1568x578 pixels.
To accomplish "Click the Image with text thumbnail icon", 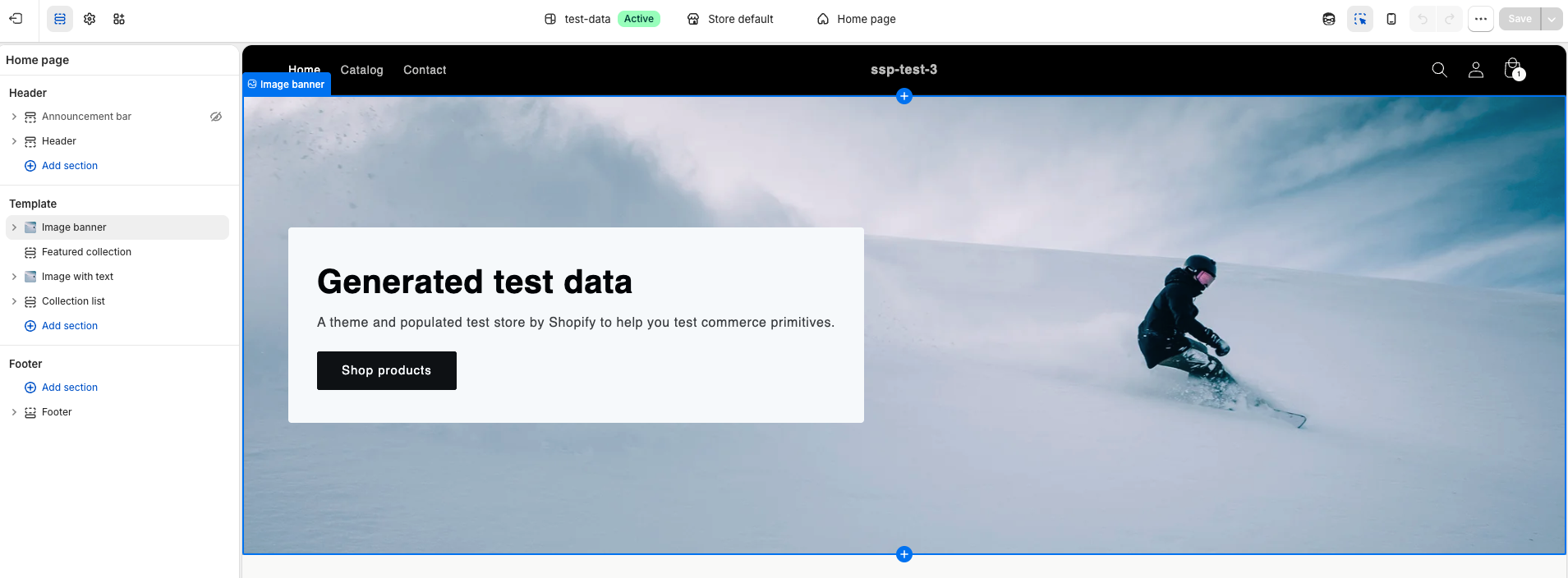I will click(x=30, y=277).
